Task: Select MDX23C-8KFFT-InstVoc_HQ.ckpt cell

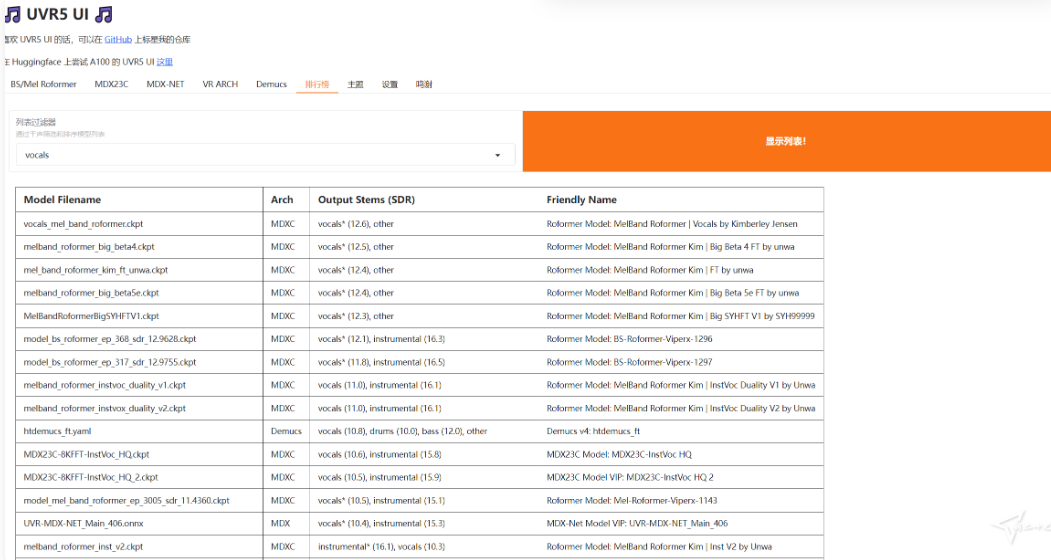Action: pos(139,454)
